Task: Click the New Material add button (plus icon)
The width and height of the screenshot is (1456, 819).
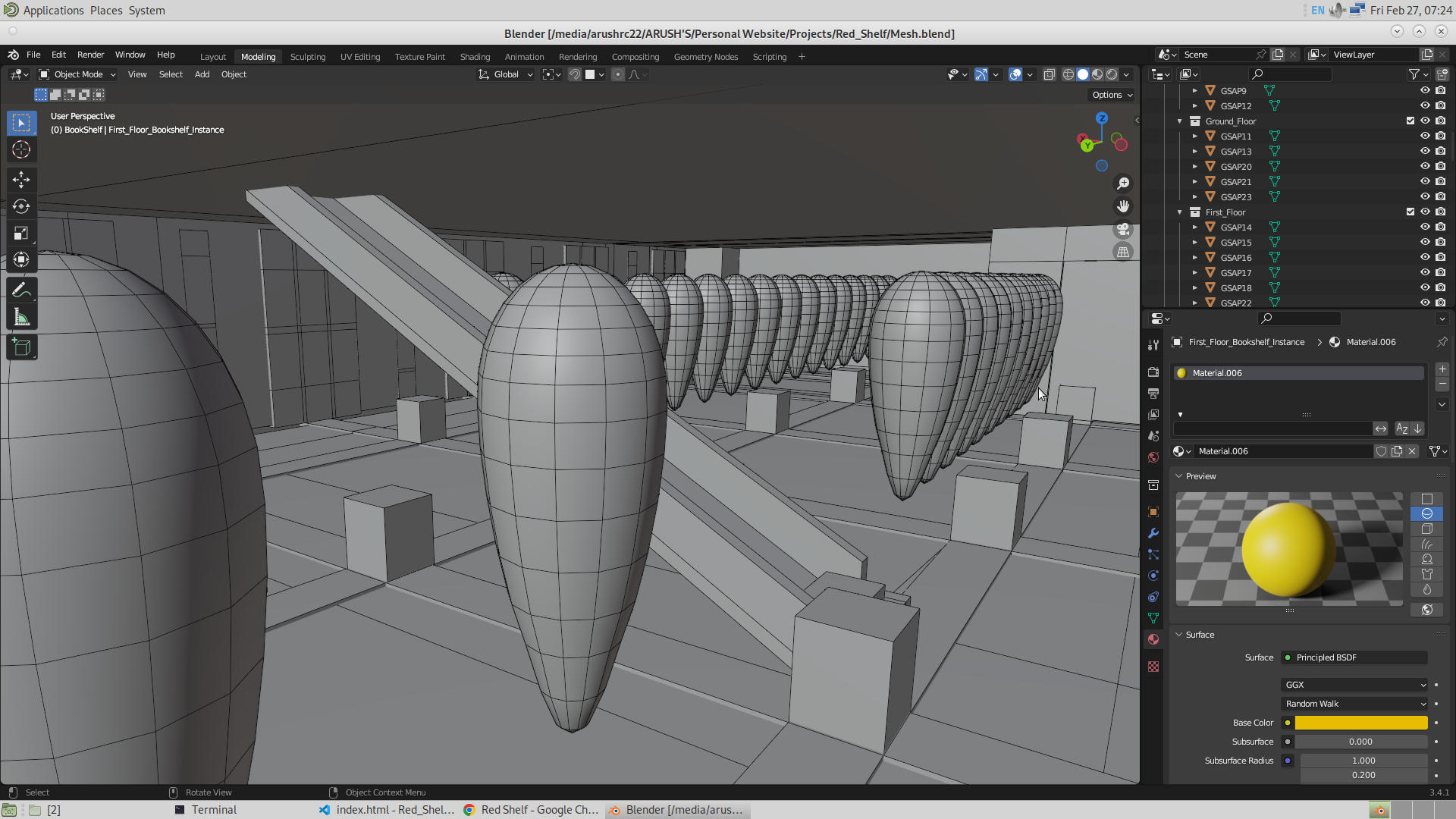Action: coord(1442,369)
